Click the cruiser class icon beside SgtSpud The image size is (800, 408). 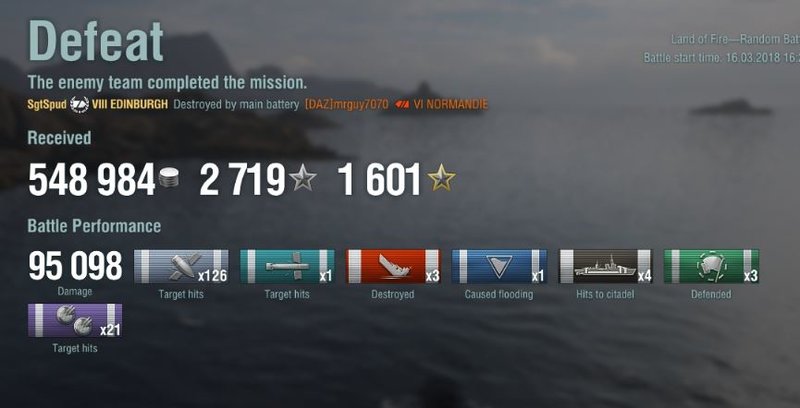pos(80,105)
